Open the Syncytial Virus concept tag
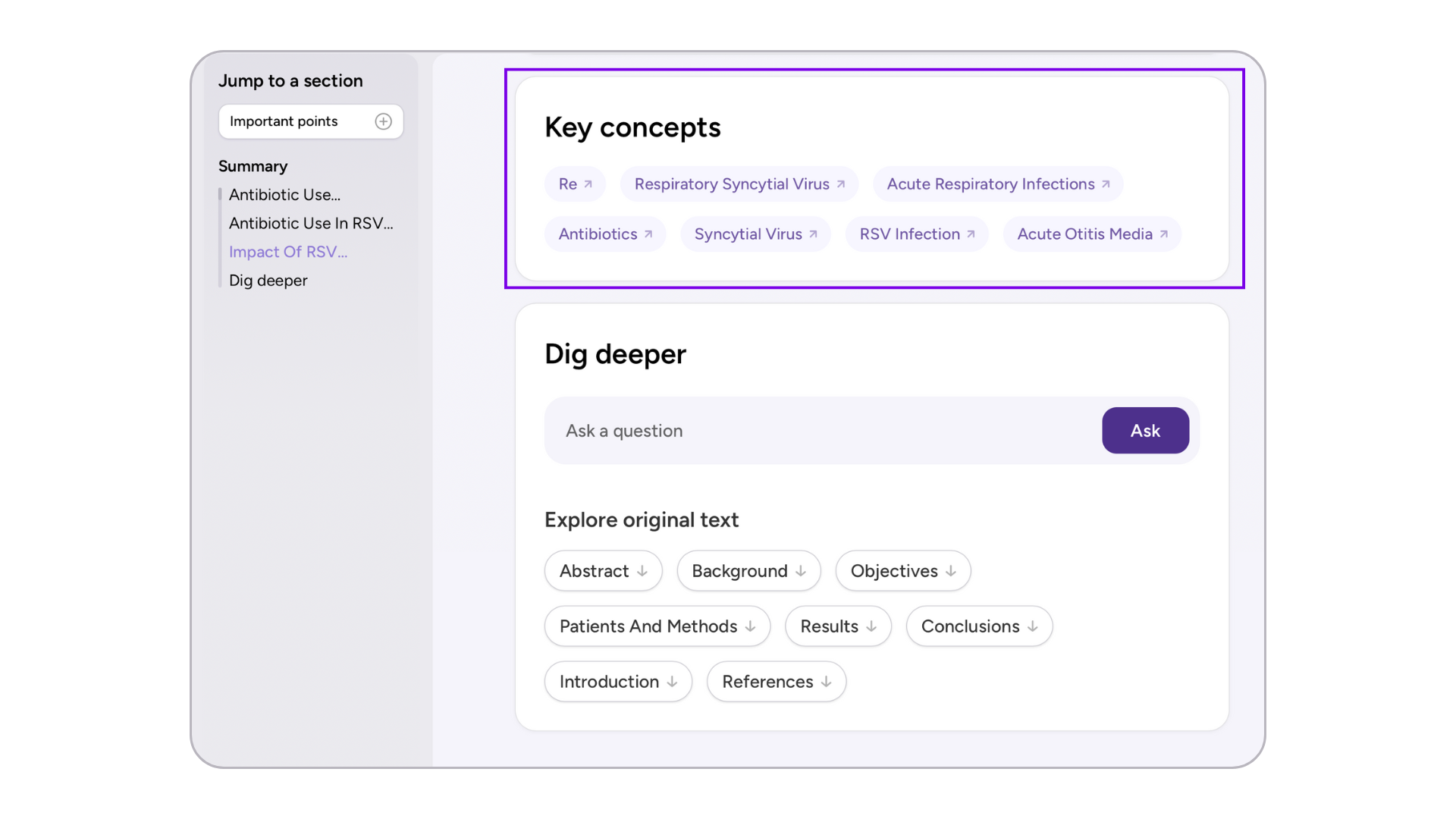The height and width of the screenshot is (819, 1456). pyautogui.click(x=755, y=234)
